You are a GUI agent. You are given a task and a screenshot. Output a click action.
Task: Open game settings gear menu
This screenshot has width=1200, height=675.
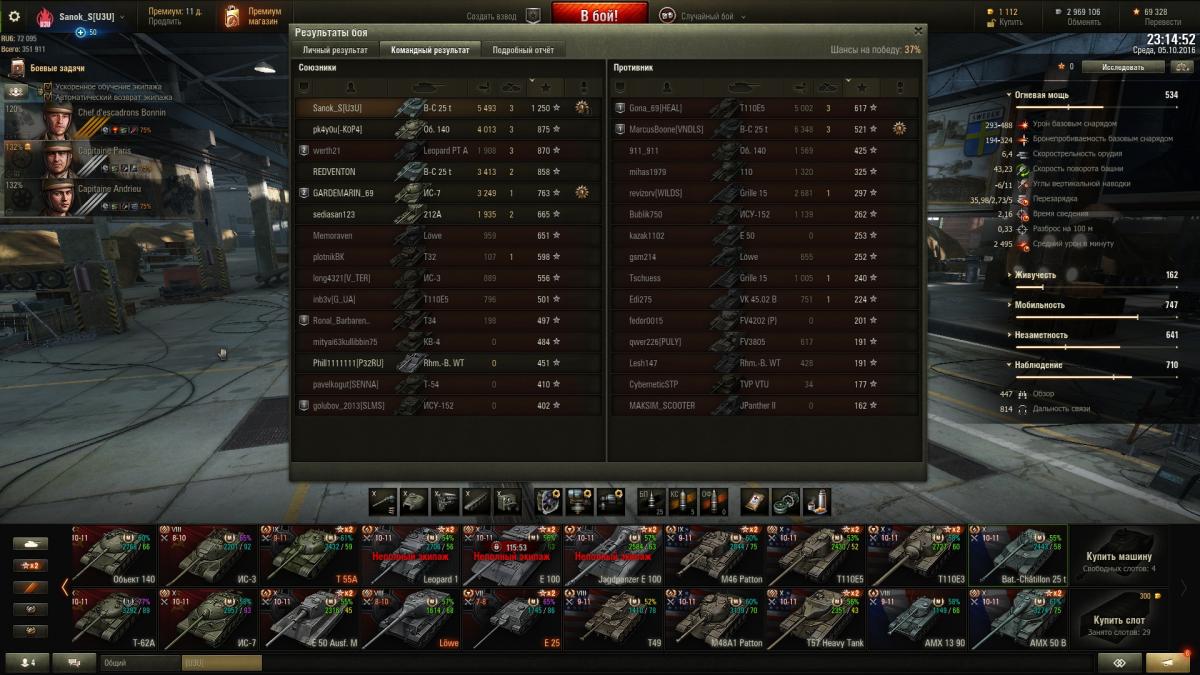coord(14,16)
